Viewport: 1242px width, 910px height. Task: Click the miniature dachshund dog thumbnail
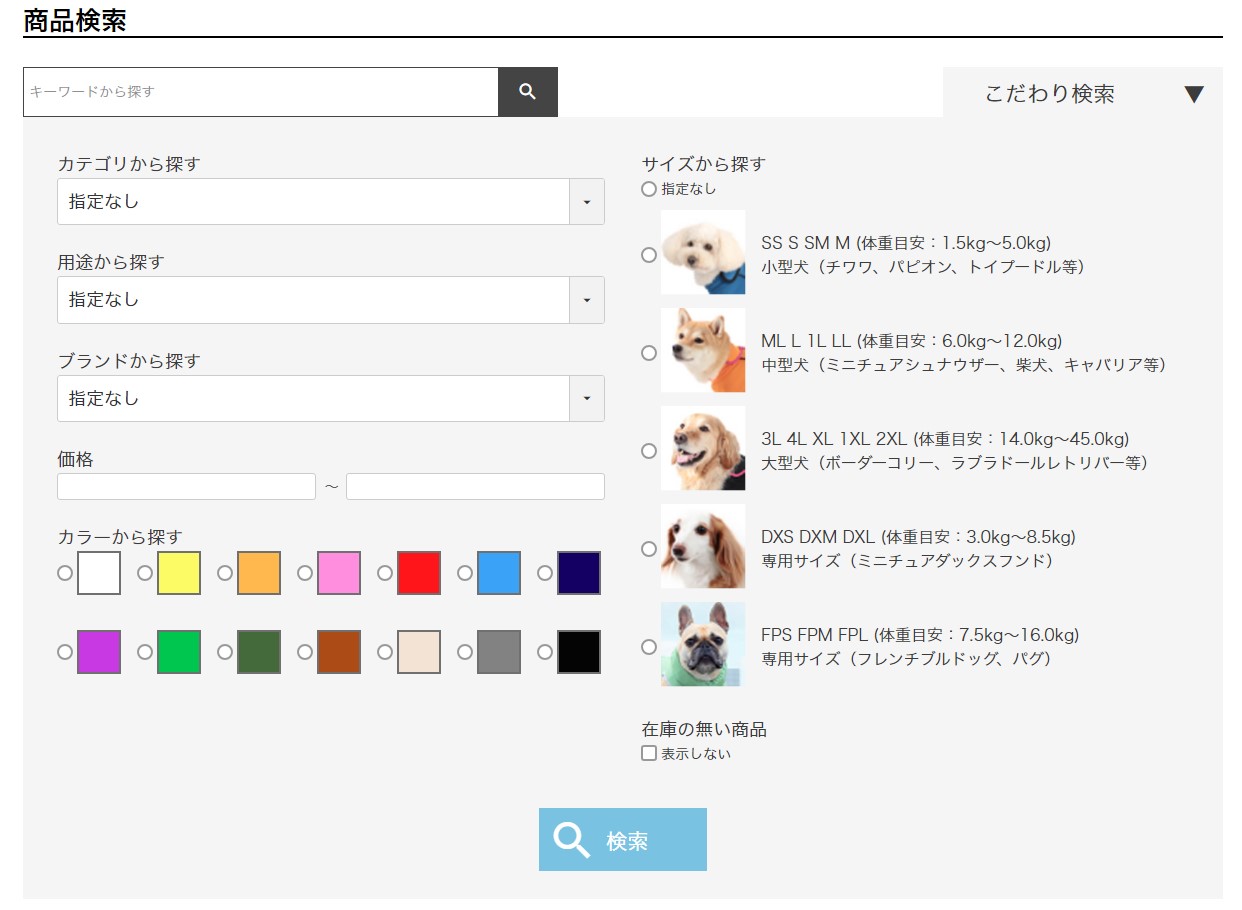coord(703,546)
